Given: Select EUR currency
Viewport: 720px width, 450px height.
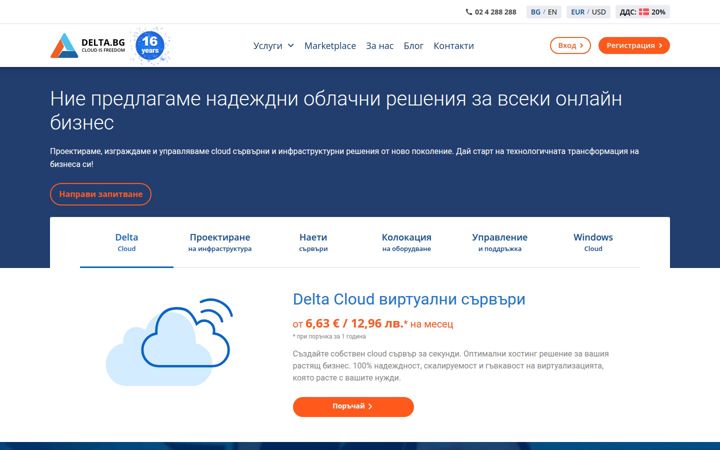Looking at the screenshot, I should [578, 12].
